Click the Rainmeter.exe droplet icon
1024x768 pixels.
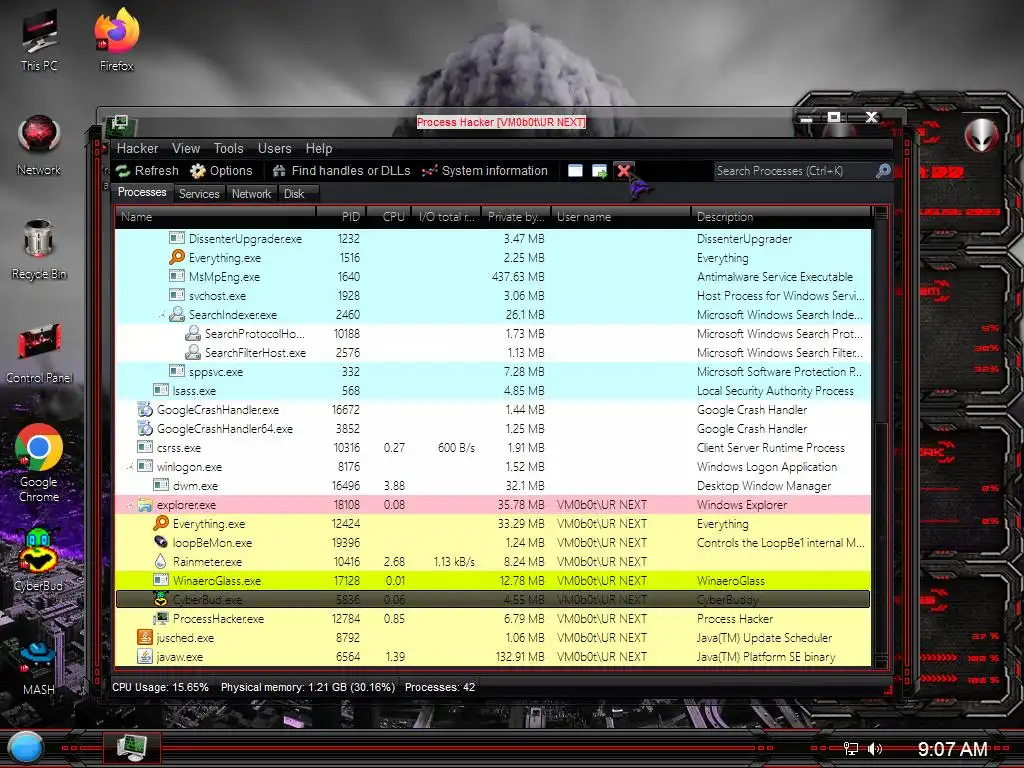(x=161, y=562)
